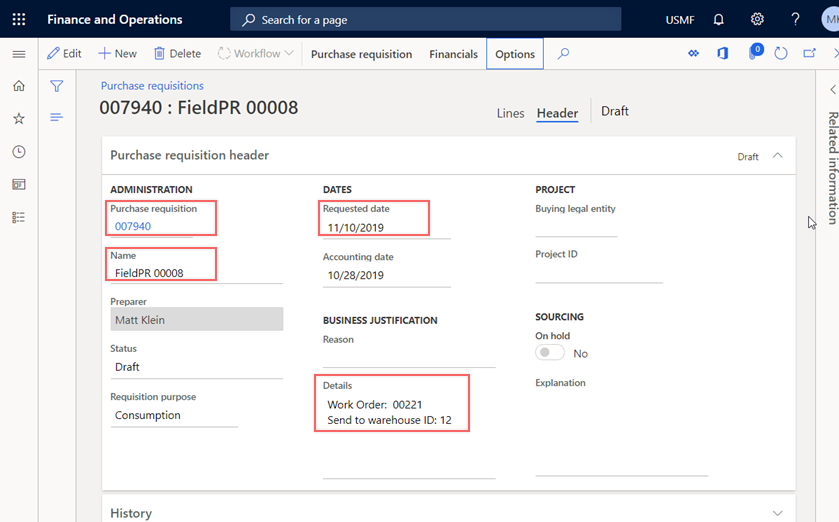Collapse the Purchase requisition header section

tap(777, 156)
